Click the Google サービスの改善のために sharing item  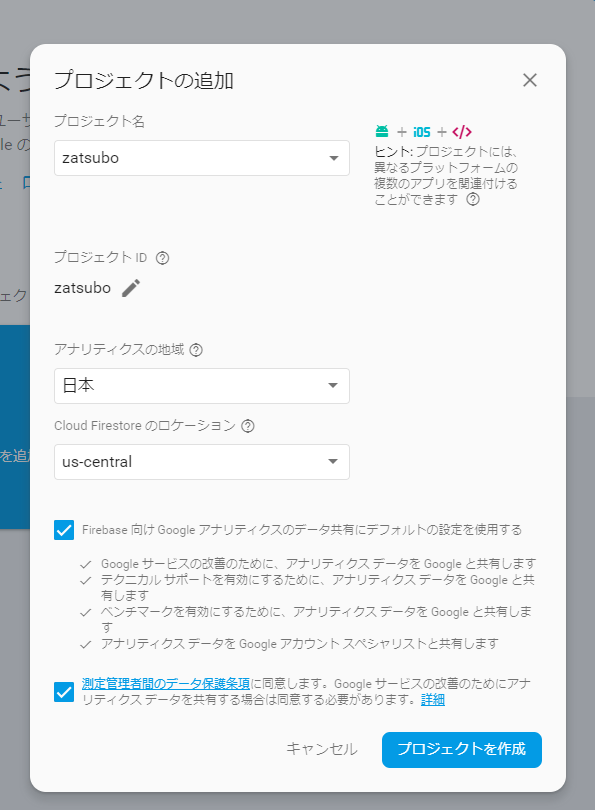[318, 564]
